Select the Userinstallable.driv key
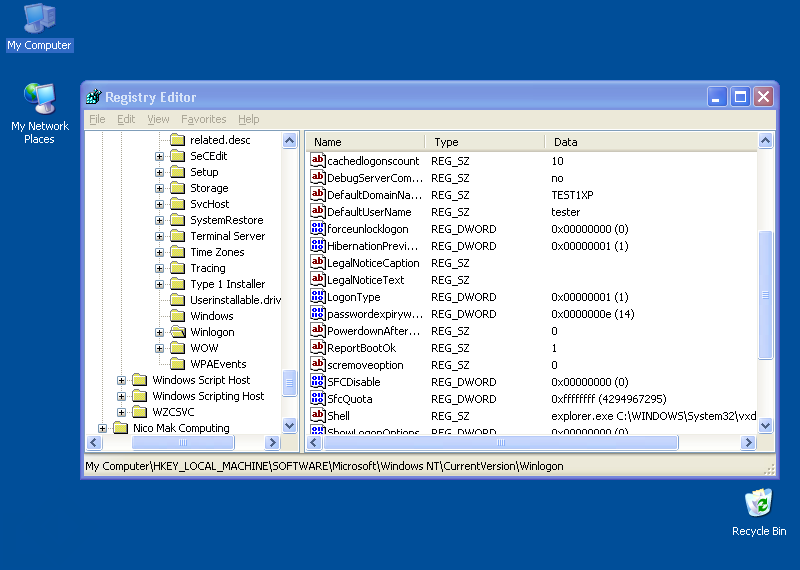 point(235,300)
